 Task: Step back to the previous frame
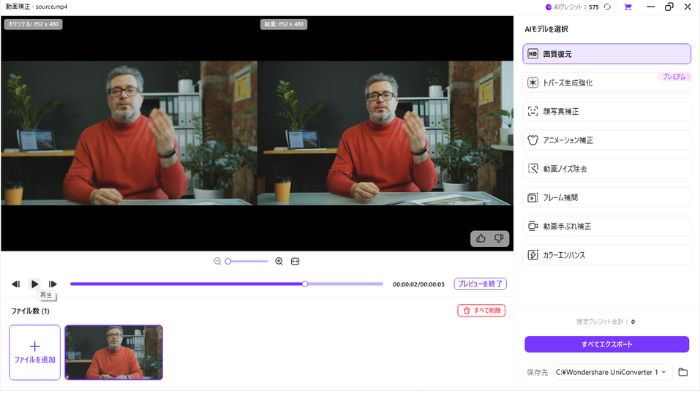click(16, 284)
